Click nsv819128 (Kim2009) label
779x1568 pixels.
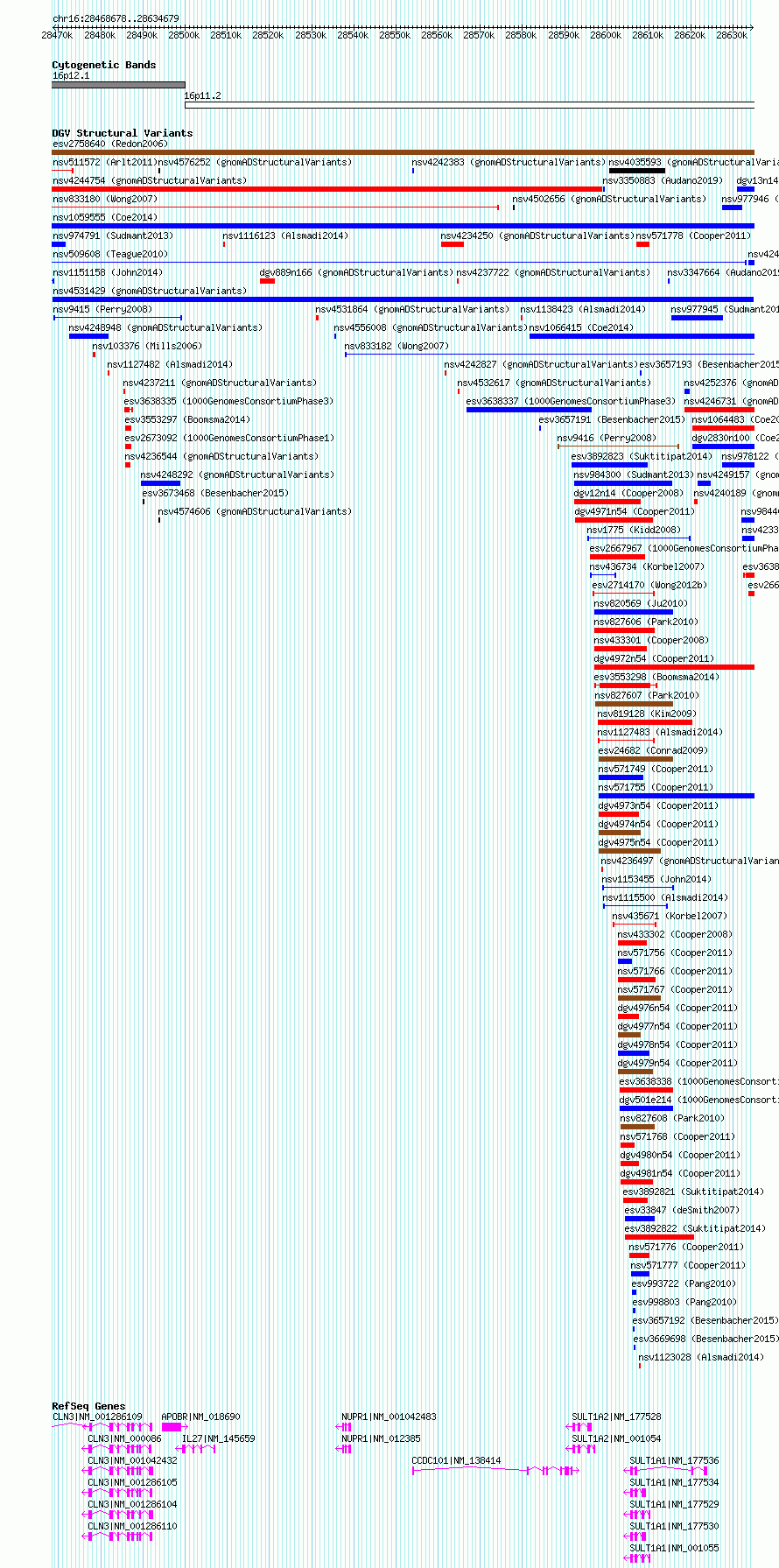pyautogui.click(x=648, y=714)
